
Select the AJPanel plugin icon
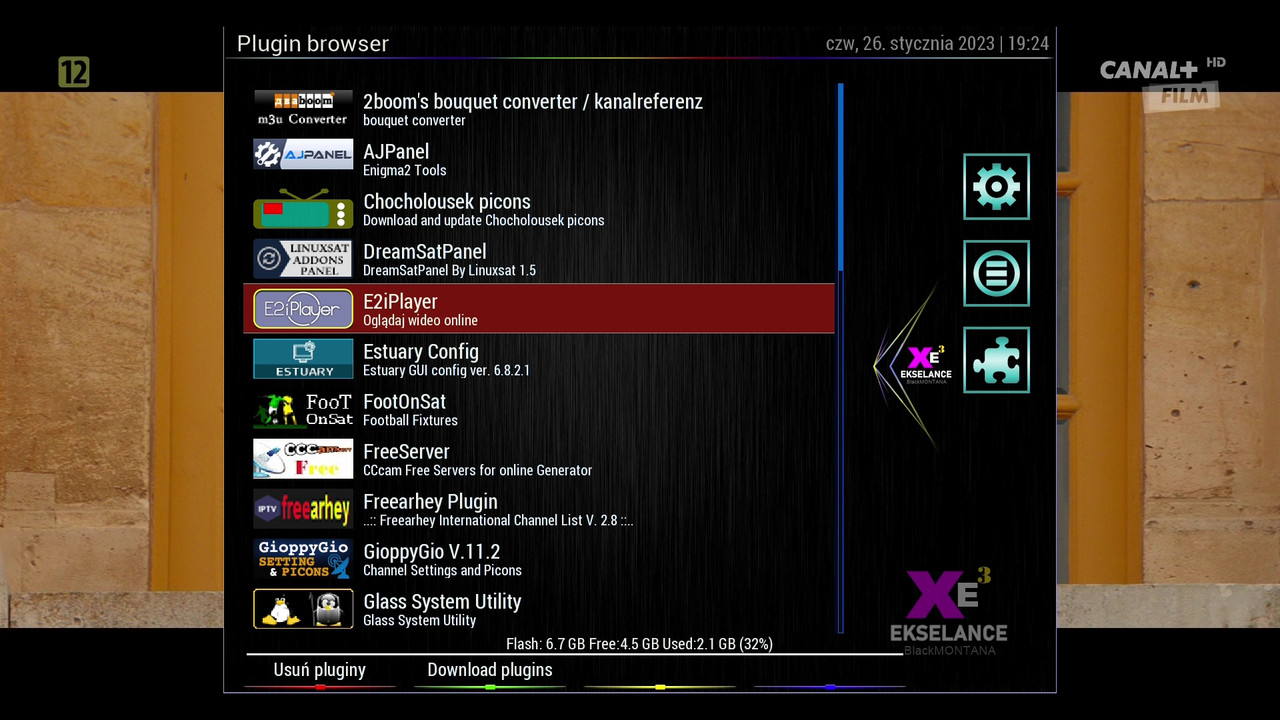(x=303, y=155)
